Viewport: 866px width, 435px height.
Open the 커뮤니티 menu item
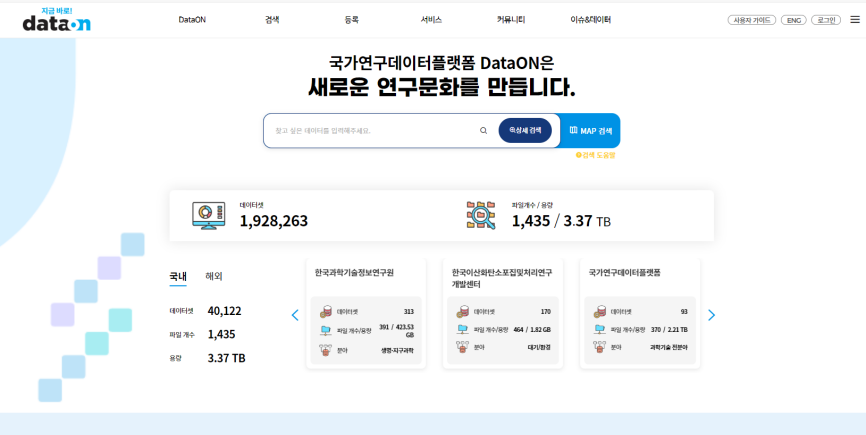tap(511, 20)
